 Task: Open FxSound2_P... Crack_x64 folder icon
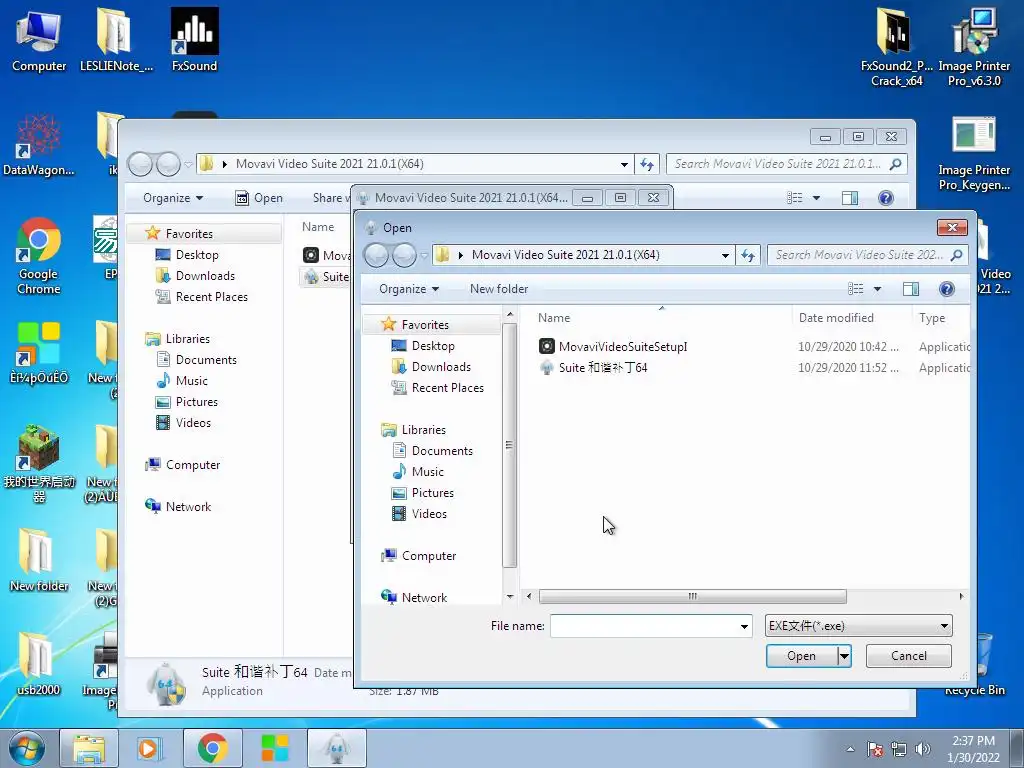[896, 47]
